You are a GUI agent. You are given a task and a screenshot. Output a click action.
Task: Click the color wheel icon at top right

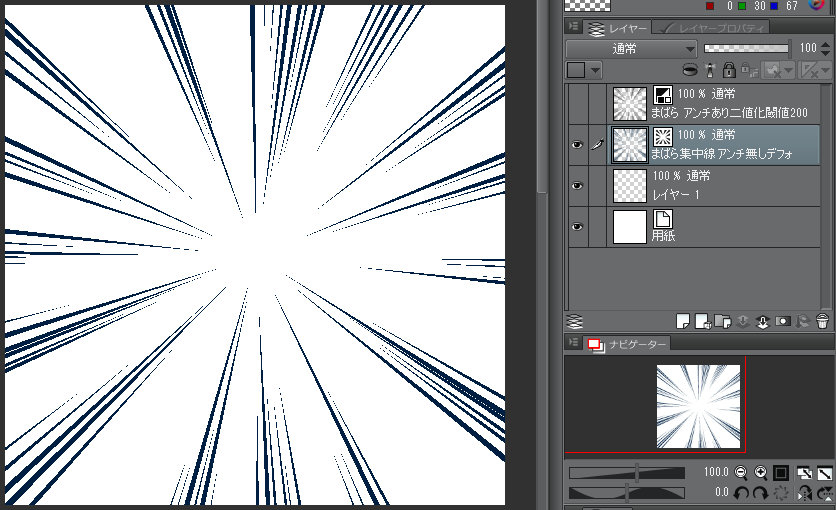click(x=816, y=4)
